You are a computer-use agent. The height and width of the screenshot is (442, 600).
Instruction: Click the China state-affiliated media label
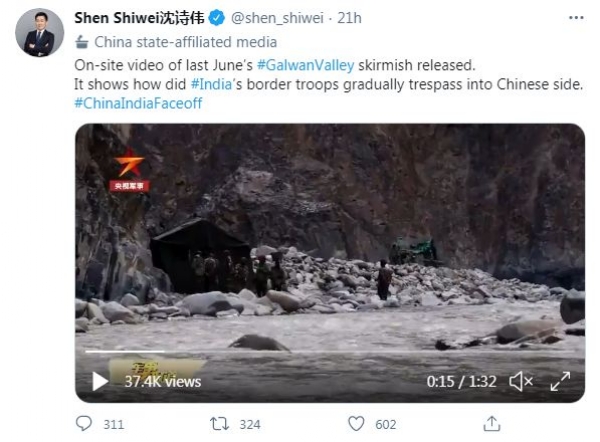tap(186, 42)
